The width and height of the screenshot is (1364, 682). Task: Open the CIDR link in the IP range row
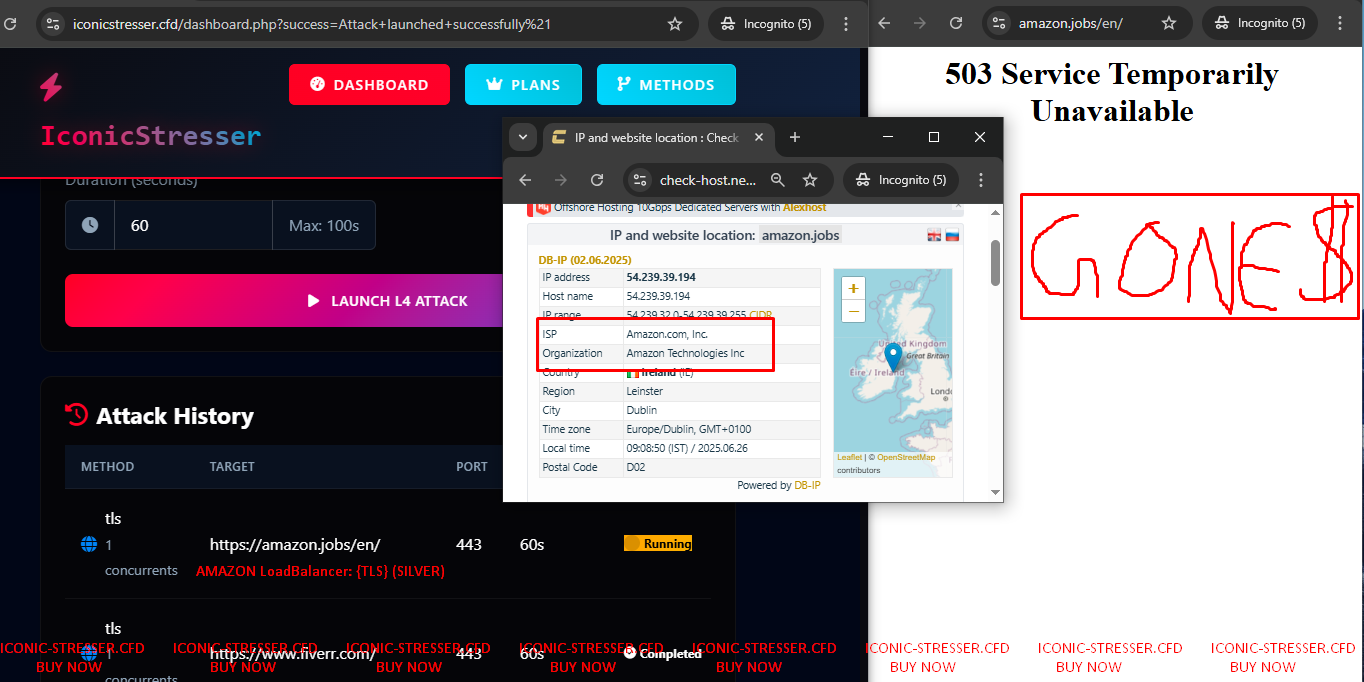tap(760, 315)
